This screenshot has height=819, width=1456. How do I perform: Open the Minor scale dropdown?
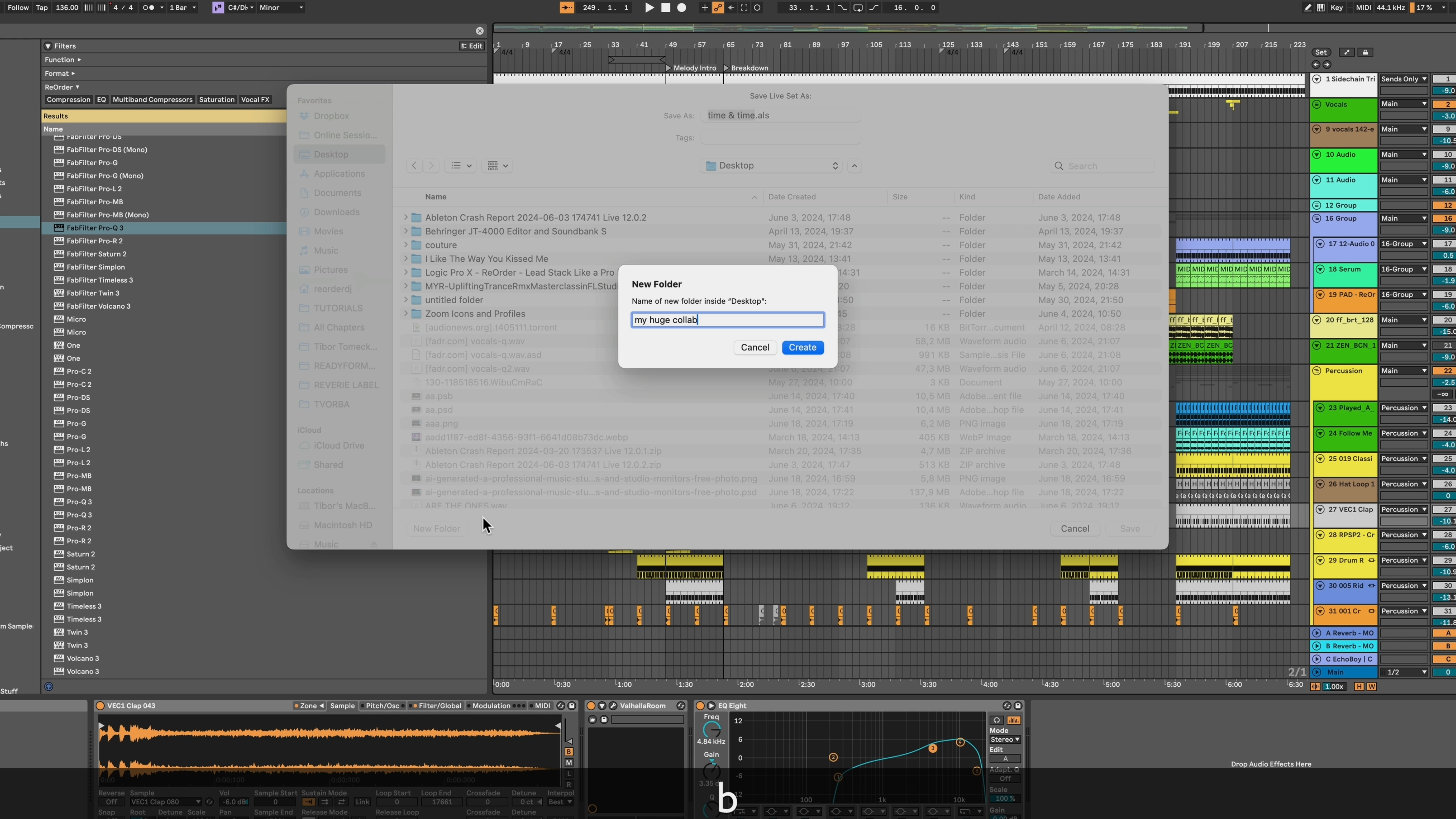pos(281,7)
